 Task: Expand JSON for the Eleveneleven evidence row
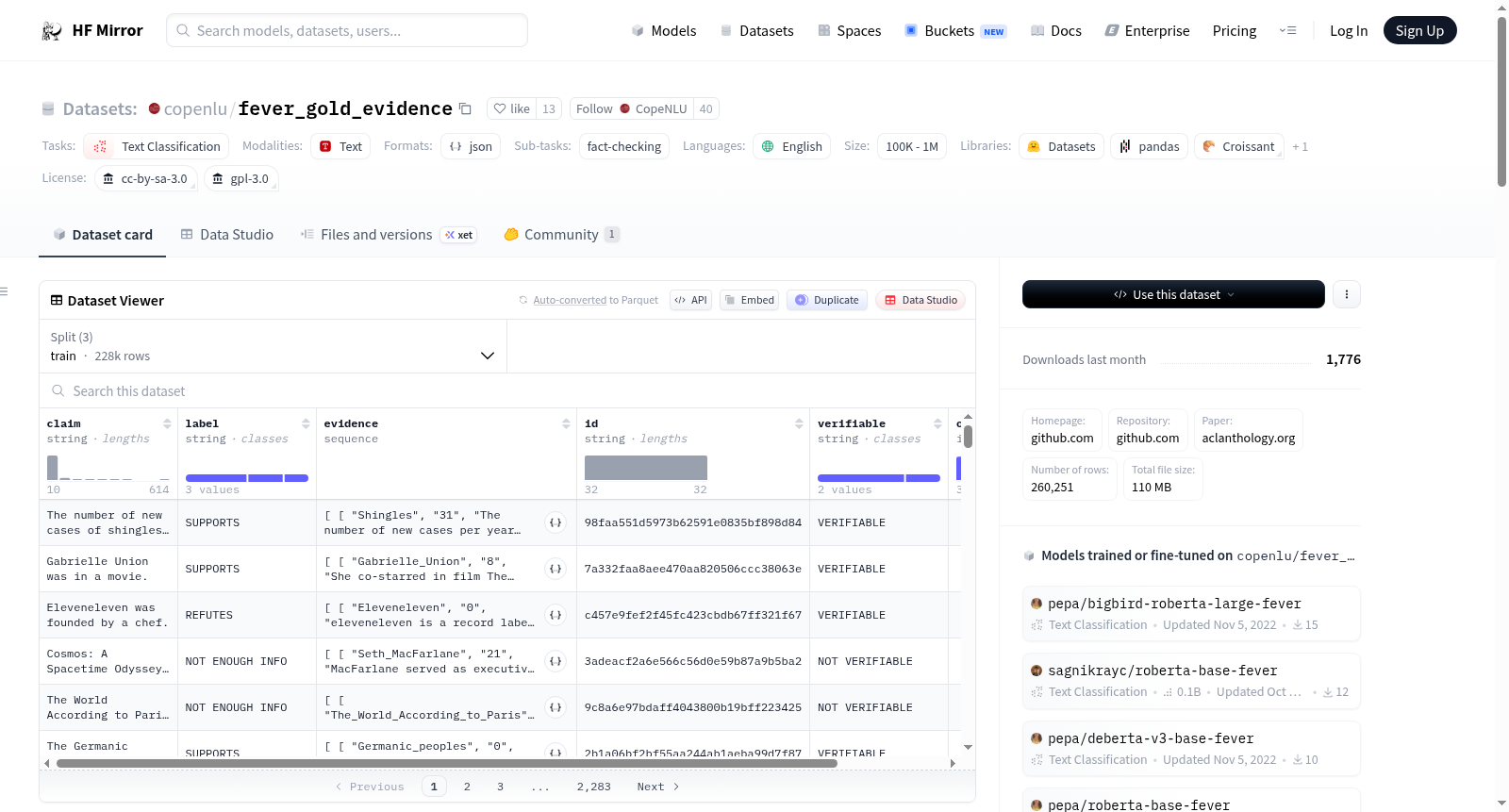coord(556,615)
